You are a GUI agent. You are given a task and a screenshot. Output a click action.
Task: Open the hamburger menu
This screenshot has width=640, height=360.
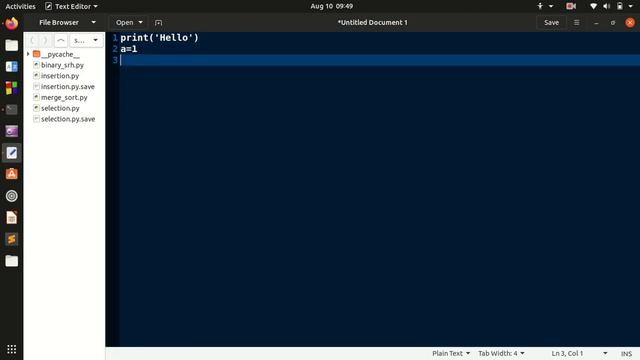click(x=576, y=22)
